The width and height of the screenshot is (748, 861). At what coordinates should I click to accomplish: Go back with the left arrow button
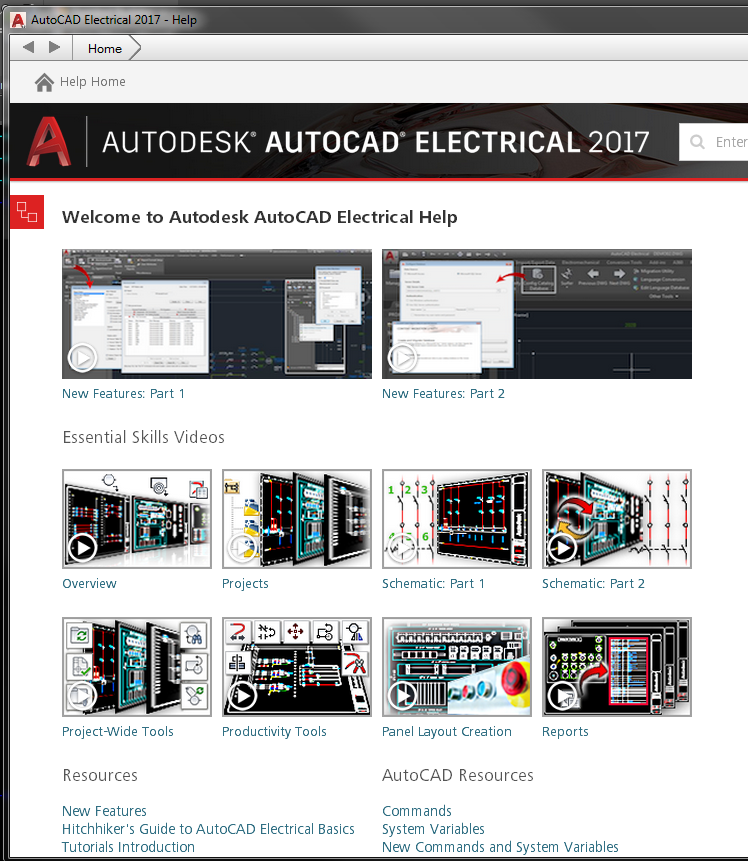[29, 47]
